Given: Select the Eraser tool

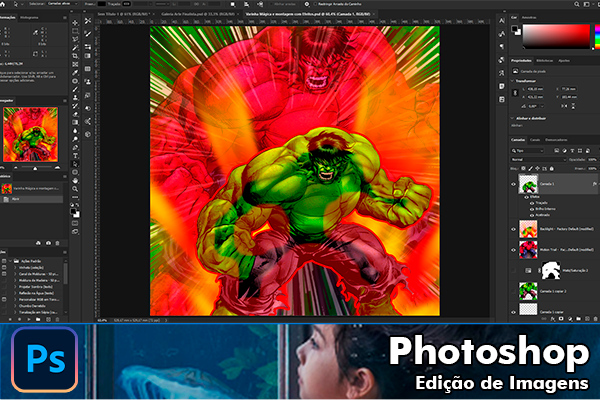Looking at the screenshot, I should [75, 114].
